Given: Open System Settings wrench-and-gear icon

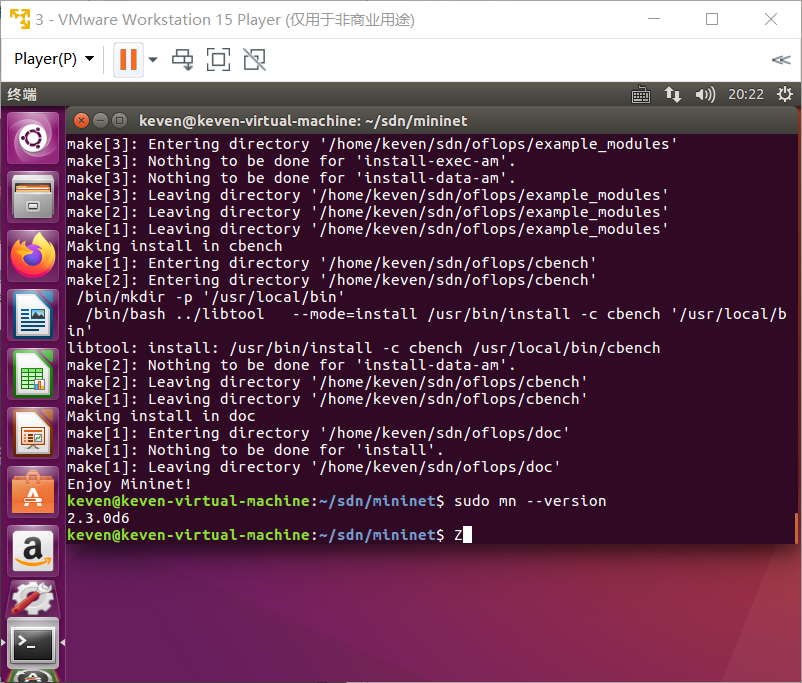Looking at the screenshot, I should (33, 599).
